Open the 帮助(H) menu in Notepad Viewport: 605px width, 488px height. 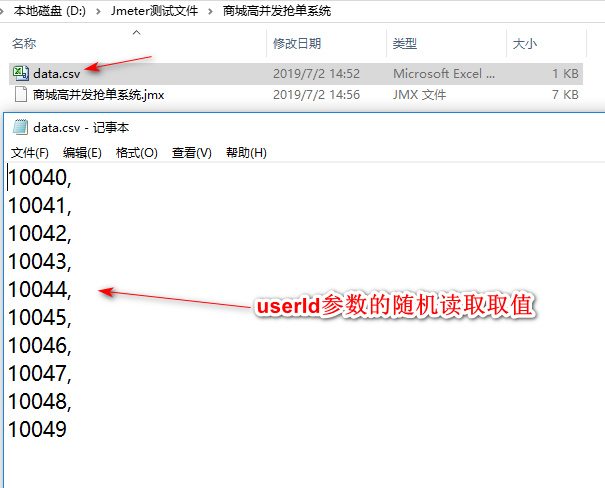tap(246, 153)
